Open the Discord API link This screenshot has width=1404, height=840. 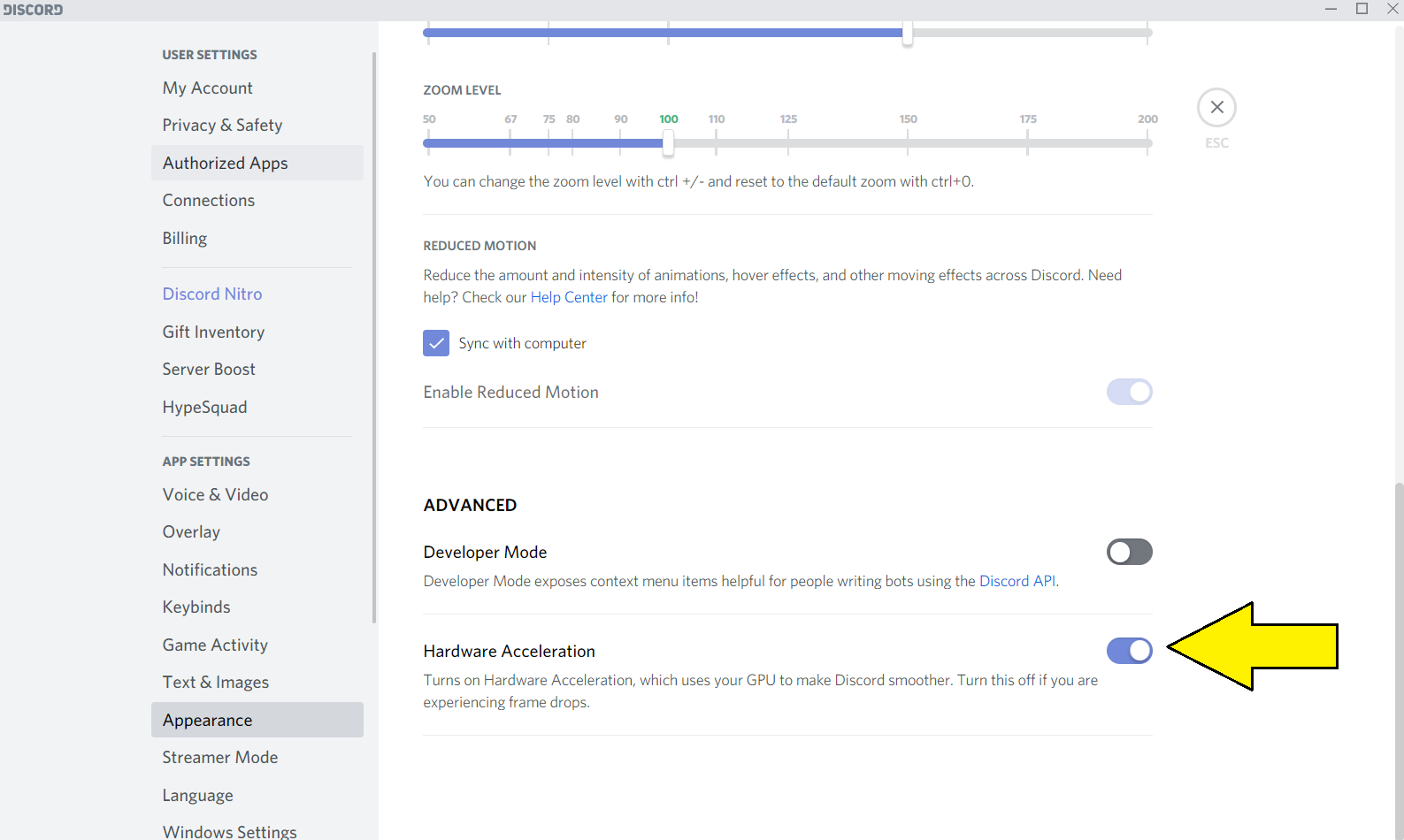click(x=1017, y=581)
